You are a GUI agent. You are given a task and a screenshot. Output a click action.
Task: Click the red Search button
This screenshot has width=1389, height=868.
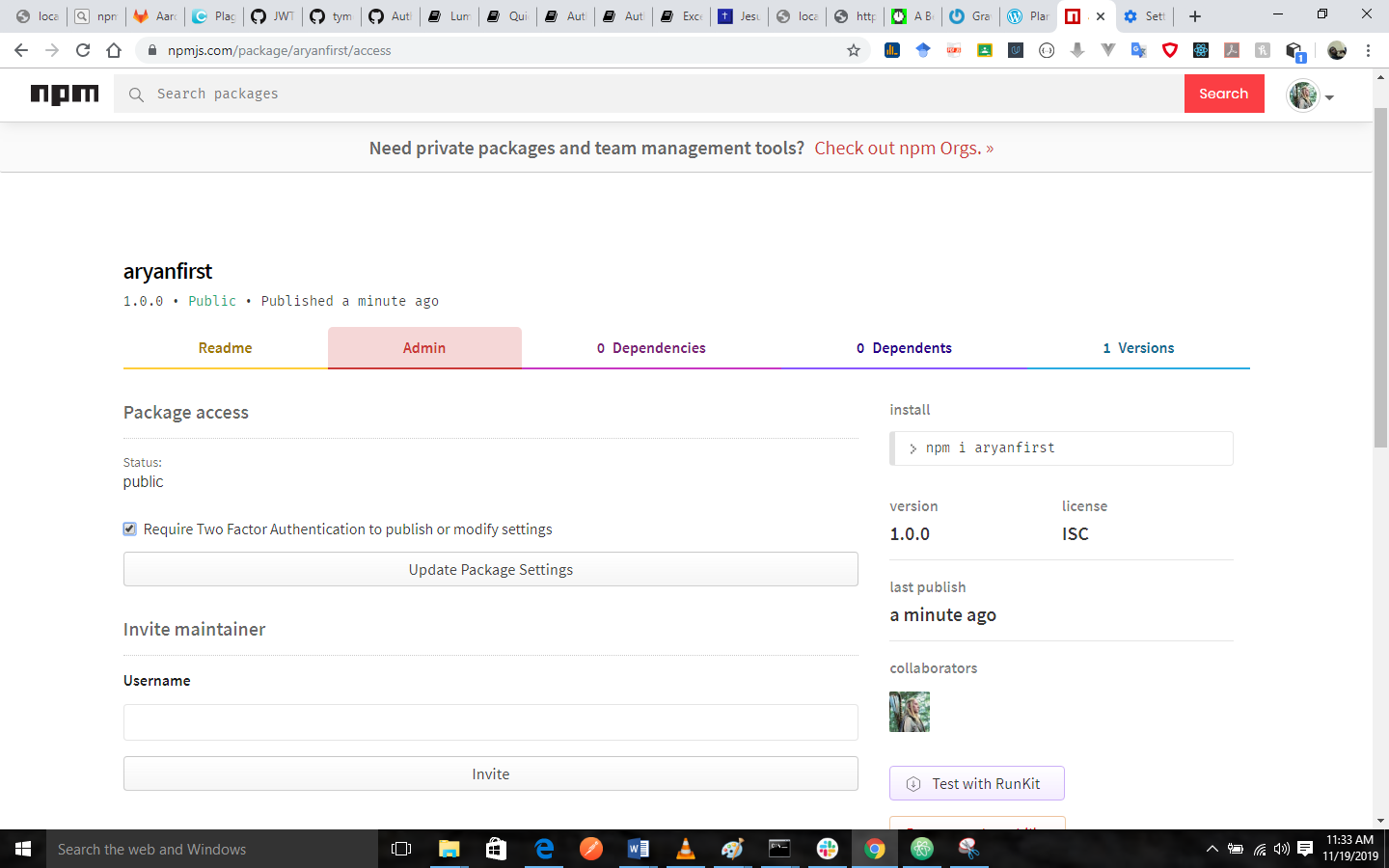1224,94
